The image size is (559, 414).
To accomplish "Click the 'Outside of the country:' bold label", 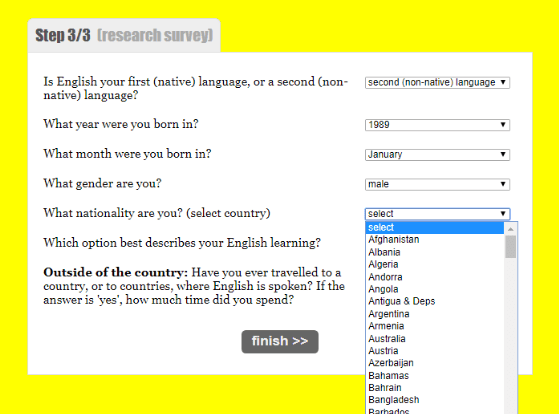I will coord(115,272).
